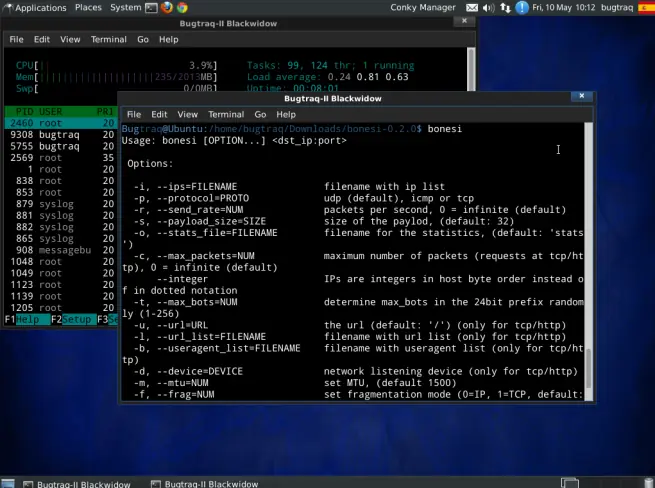The image size is (655, 488).
Task: Open the Places menu
Action: tap(88, 8)
